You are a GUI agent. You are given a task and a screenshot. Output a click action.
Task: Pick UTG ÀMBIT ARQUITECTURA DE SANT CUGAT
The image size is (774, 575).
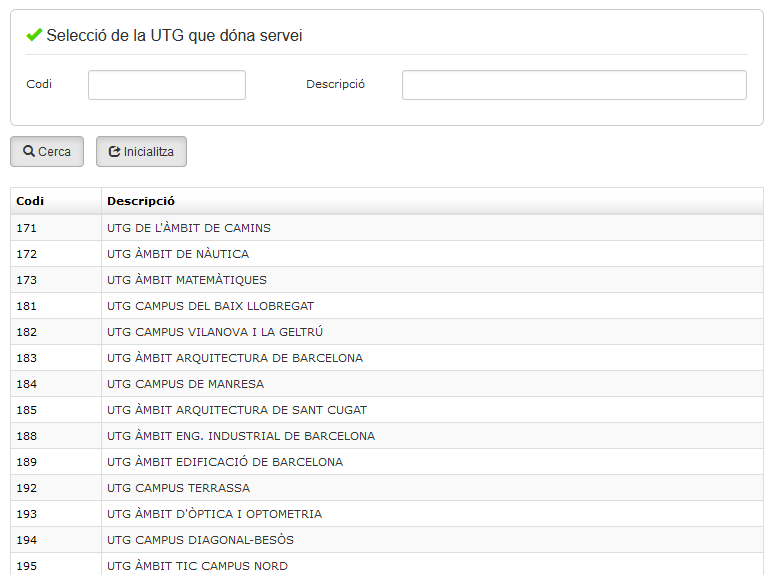coord(236,410)
